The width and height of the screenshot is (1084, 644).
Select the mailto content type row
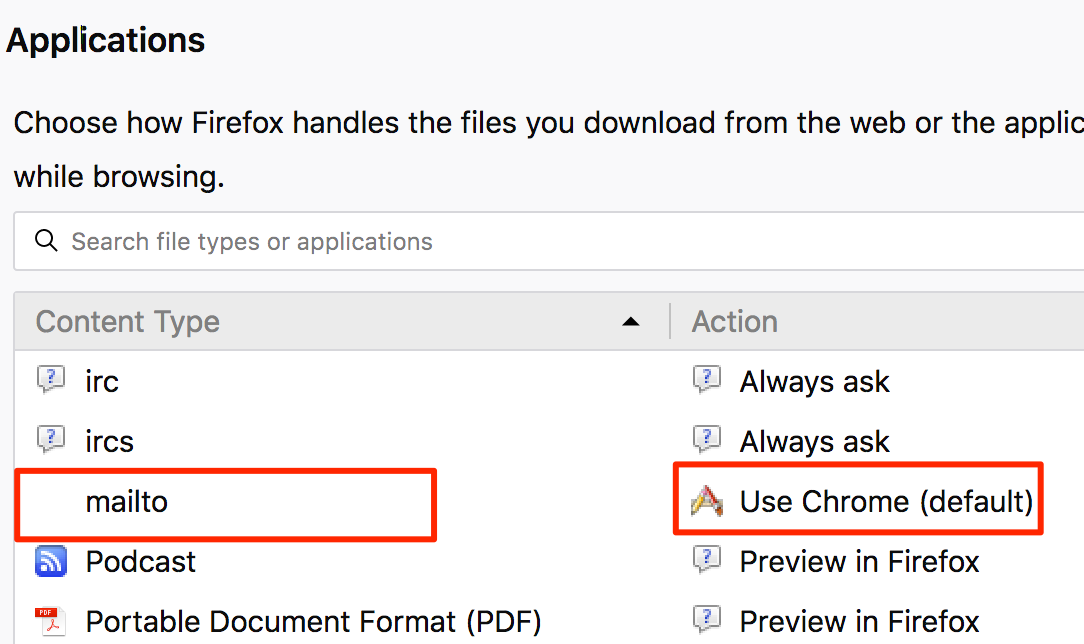(127, 501)
